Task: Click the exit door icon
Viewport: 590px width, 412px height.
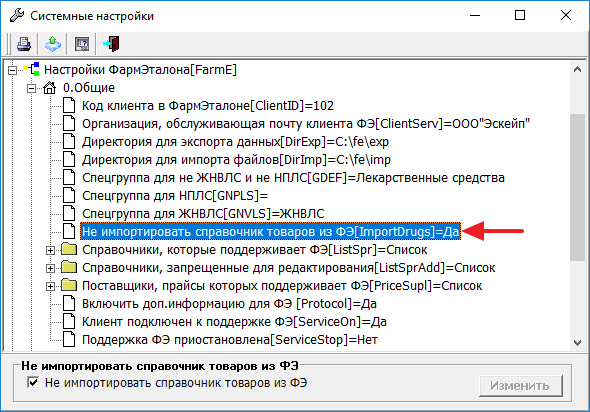Action: [111, 44]
